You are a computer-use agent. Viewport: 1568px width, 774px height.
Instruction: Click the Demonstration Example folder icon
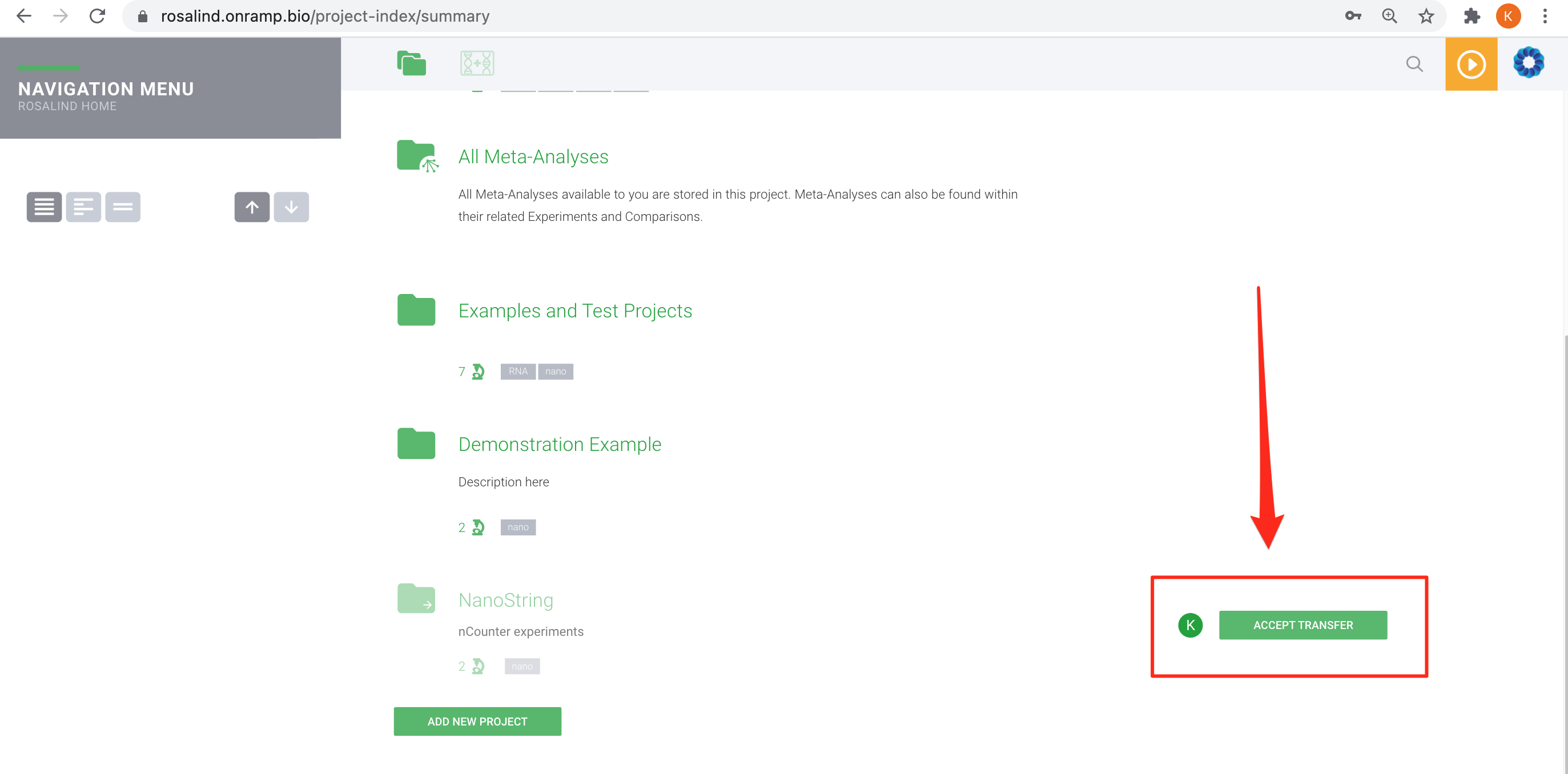[416, 444]
